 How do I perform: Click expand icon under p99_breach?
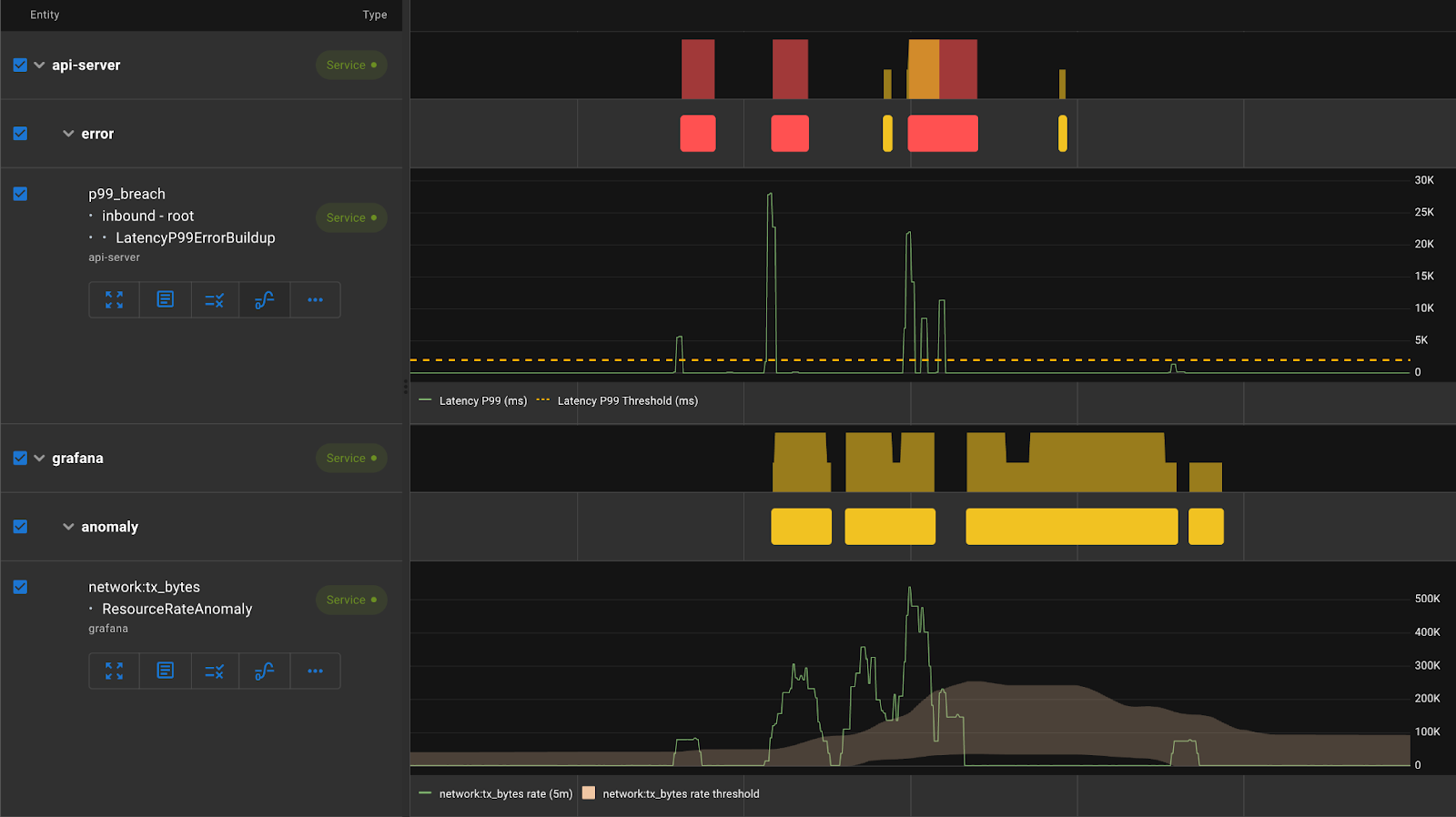click(x=114, y=299)
